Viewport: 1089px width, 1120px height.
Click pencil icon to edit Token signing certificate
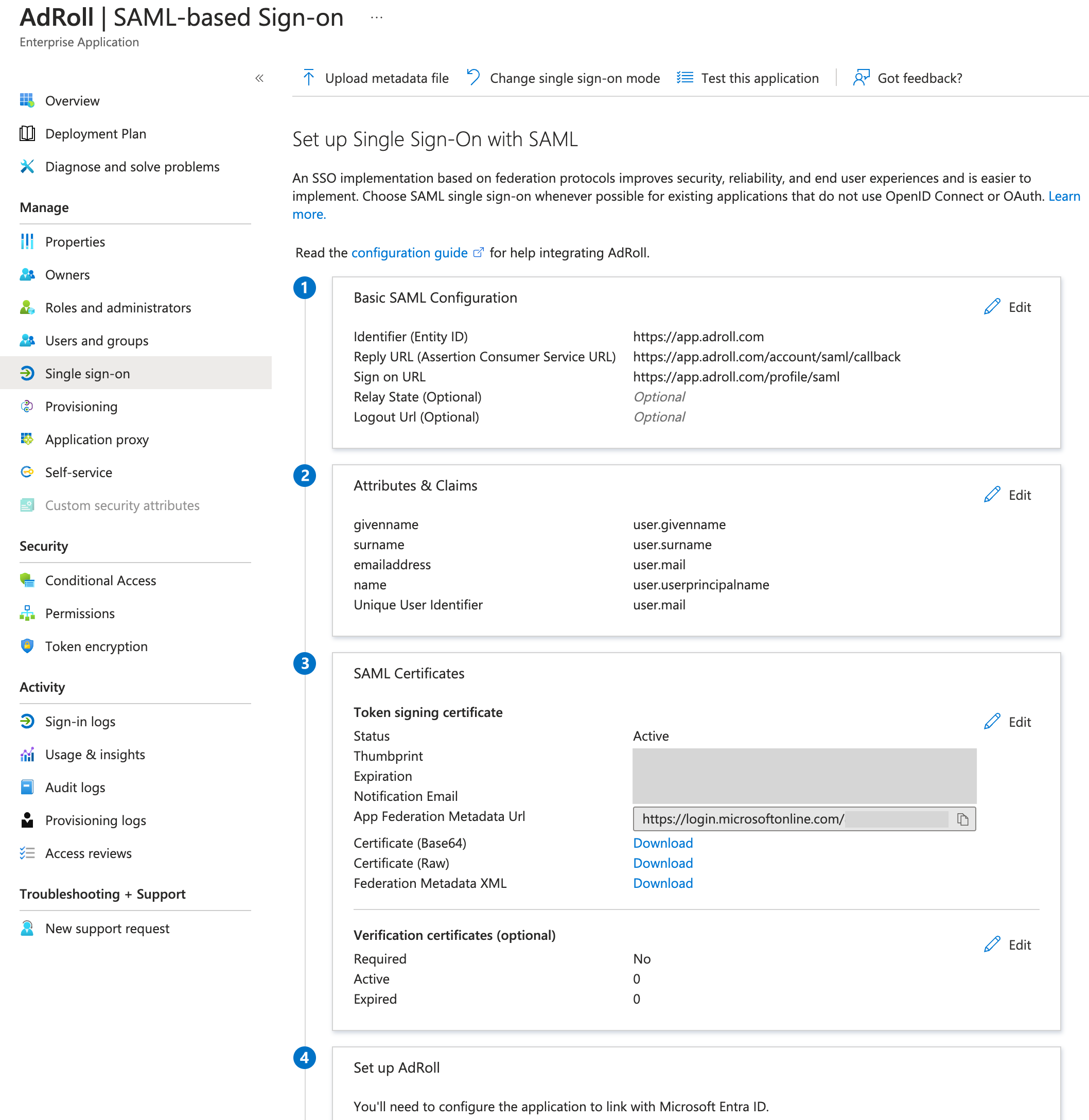(x=992, y=722)
